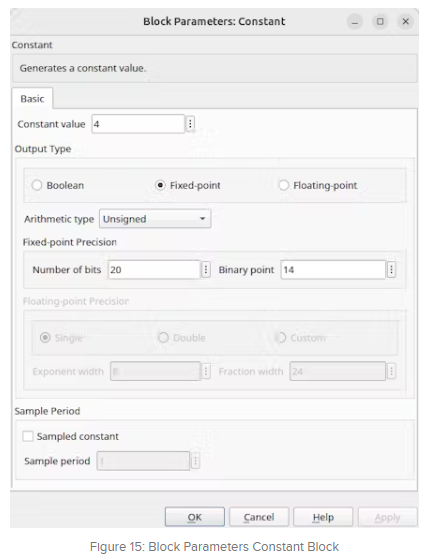
Task: Maximize the Block Parameters window
Action: coord(380,22)
